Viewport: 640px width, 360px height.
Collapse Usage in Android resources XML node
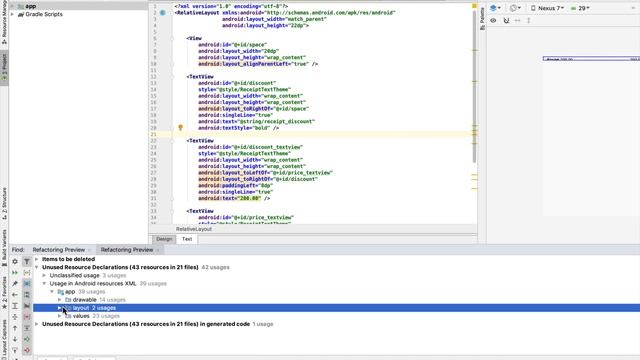pos(44,284)
